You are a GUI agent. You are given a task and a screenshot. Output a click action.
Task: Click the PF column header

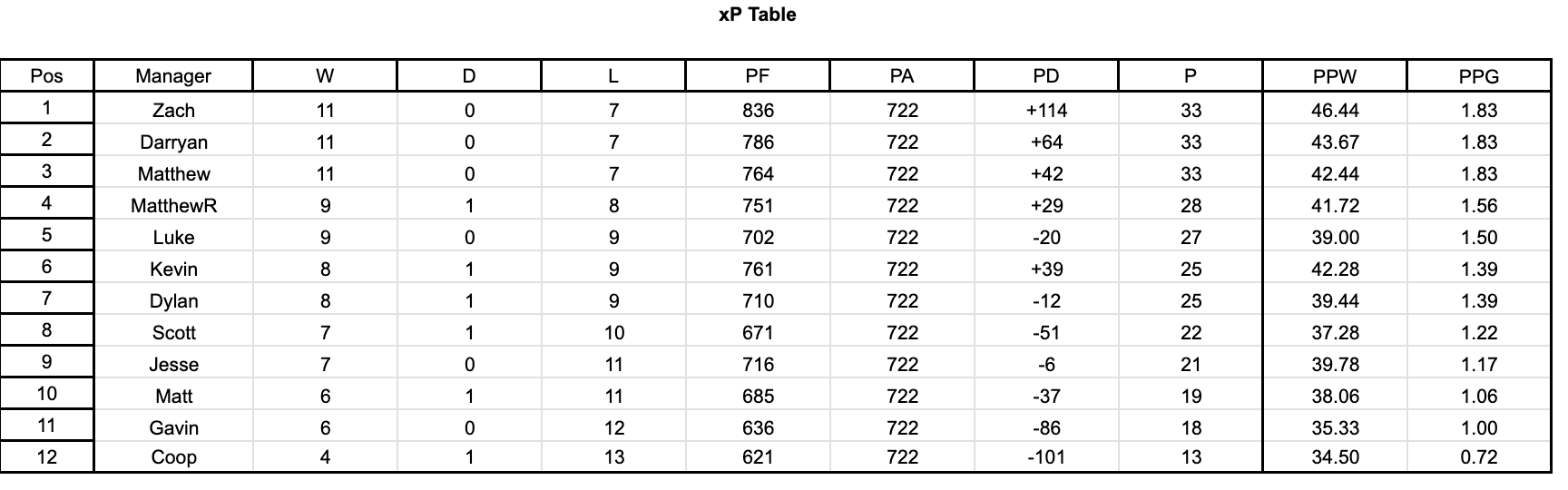pos(758,76)
